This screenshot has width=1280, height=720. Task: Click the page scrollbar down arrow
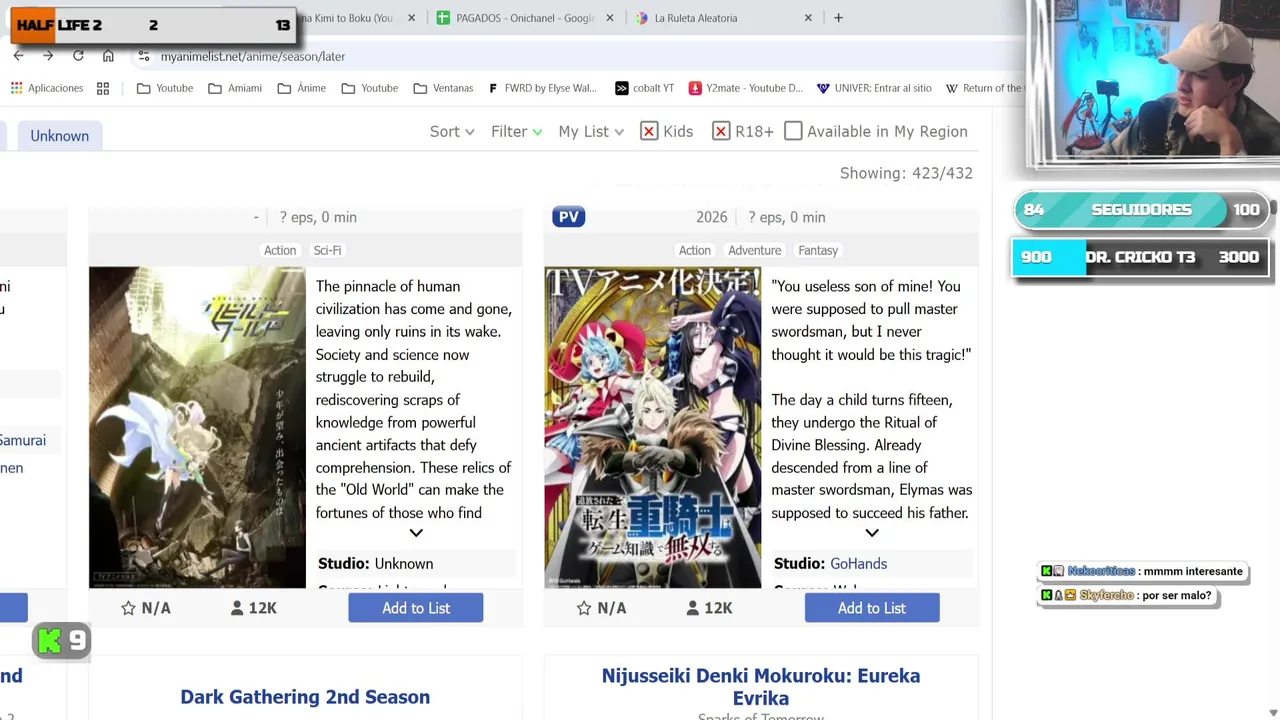1272,711
